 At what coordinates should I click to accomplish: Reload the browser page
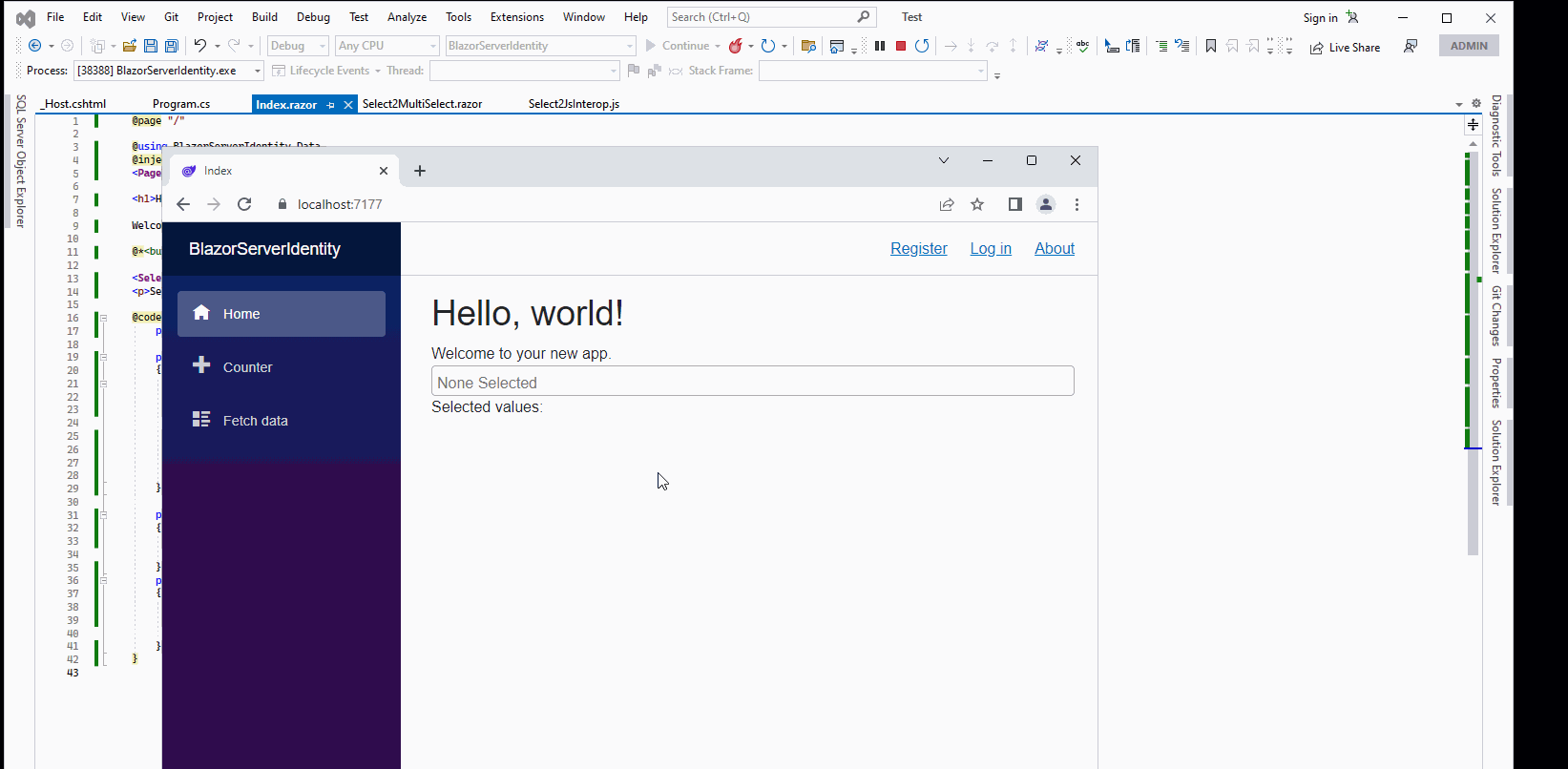(x=244, y=204)
